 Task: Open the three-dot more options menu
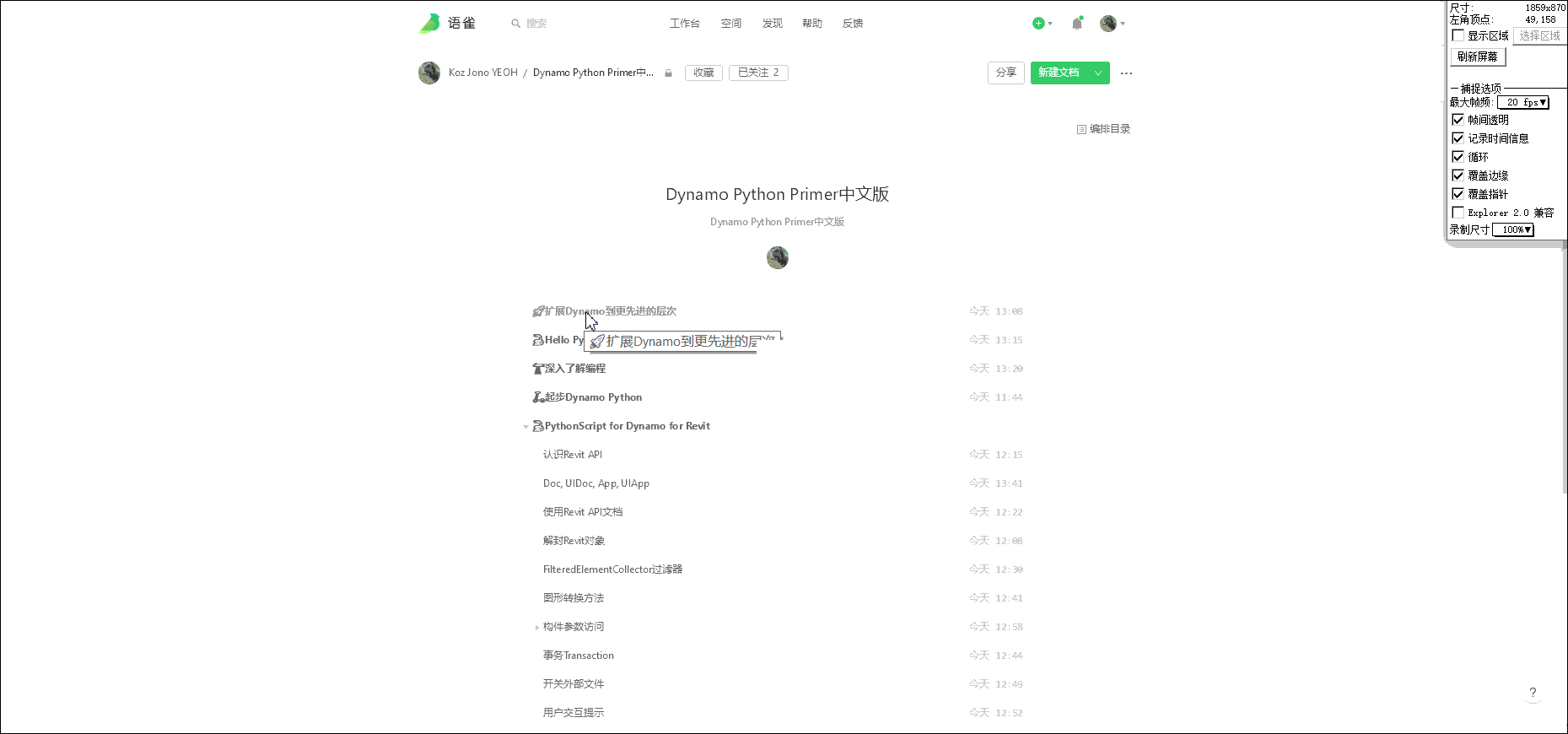tap(1126, 73)
